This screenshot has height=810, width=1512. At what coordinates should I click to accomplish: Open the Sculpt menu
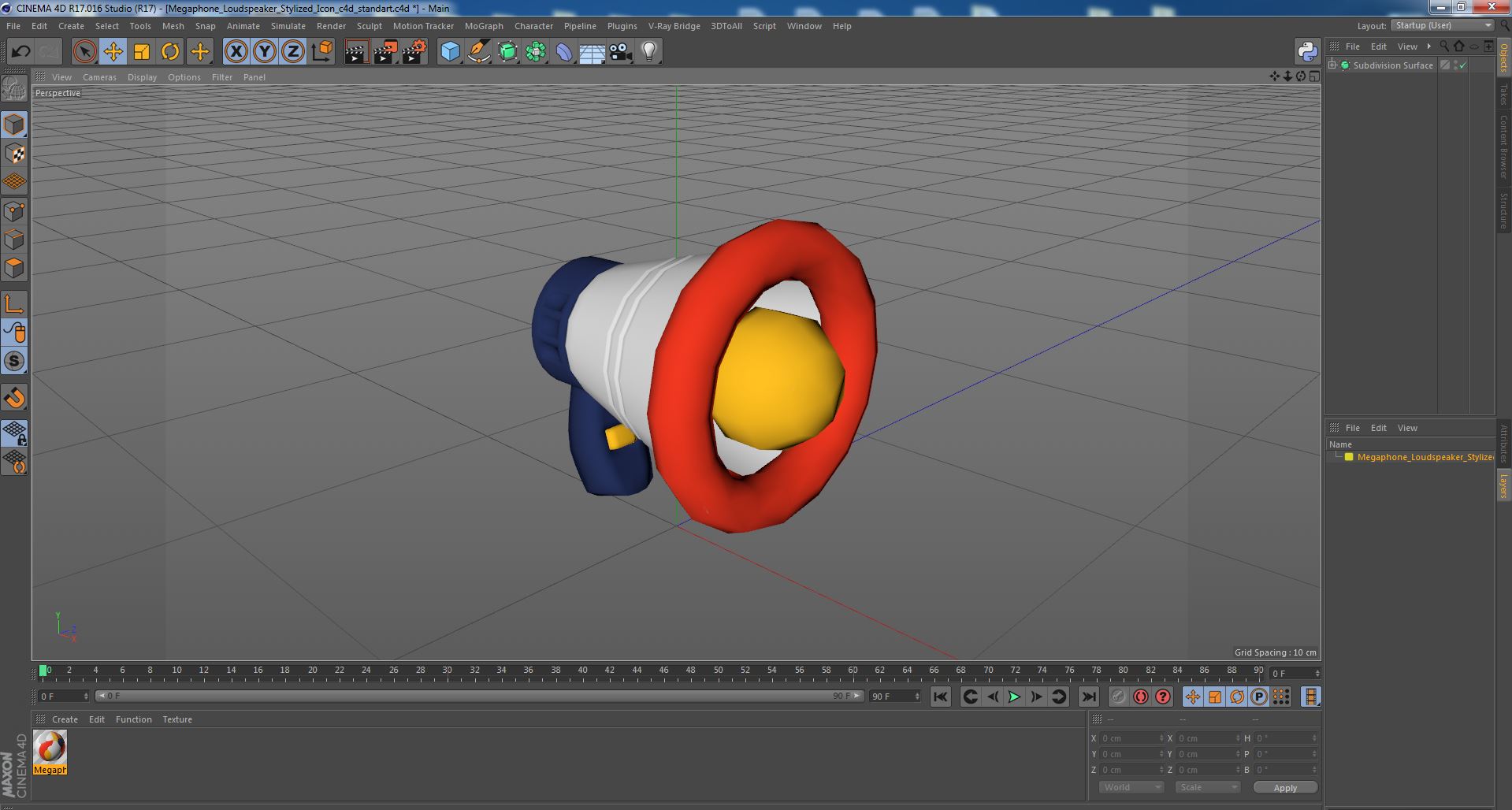point(369,26)
